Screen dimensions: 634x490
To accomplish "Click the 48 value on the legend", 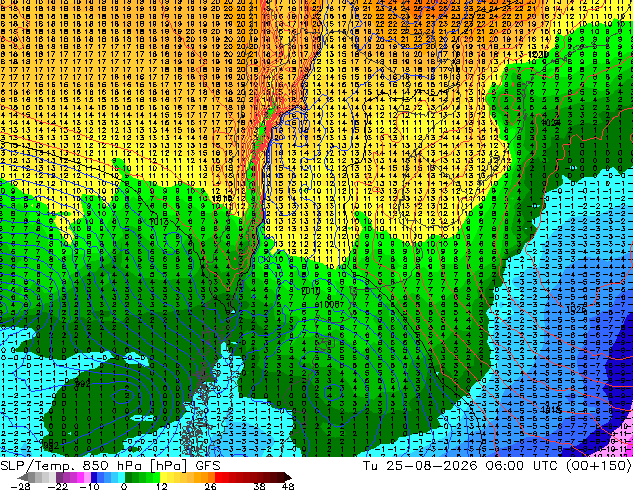I will click(x=288, y=486).
